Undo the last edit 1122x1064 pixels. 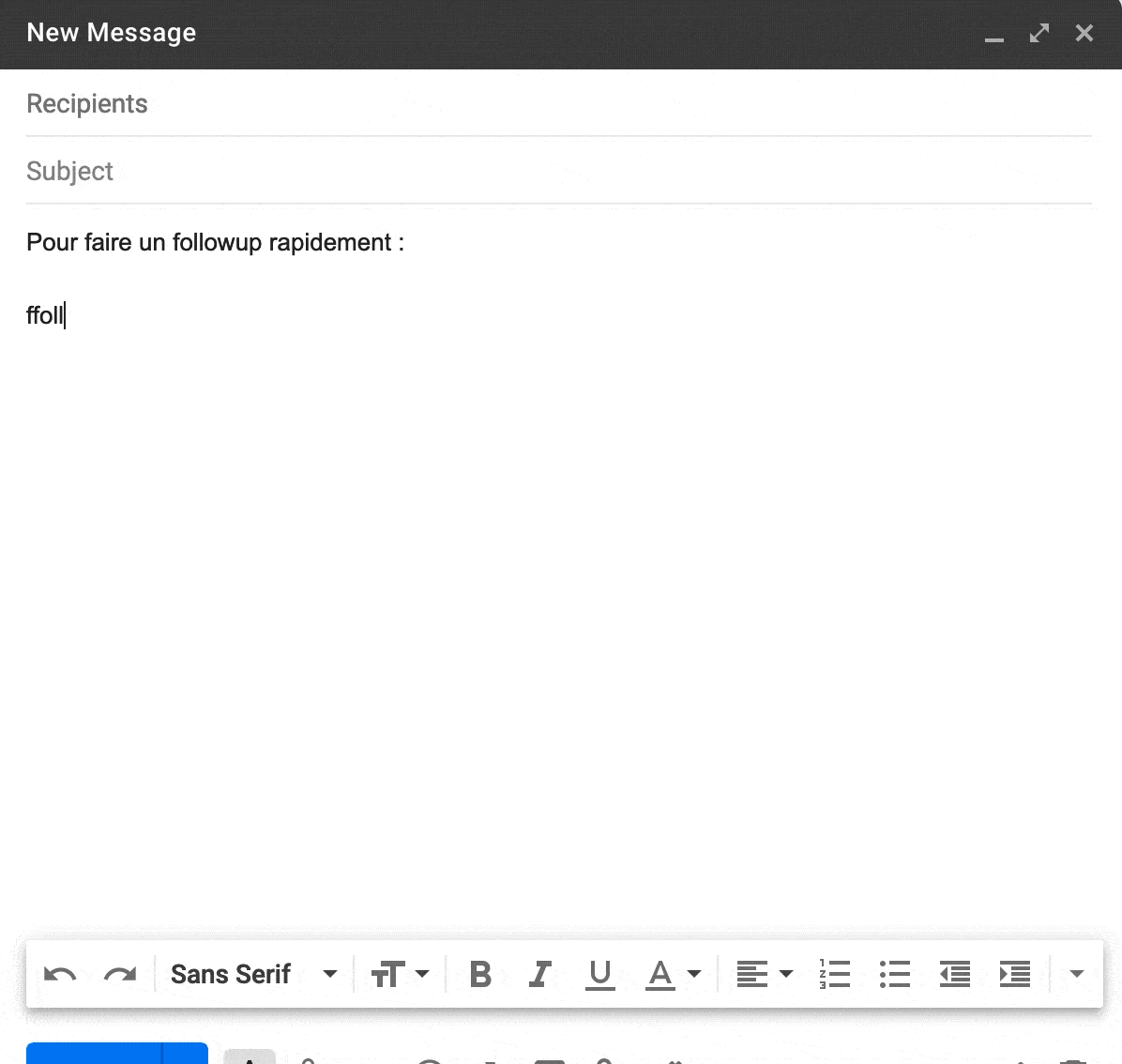[x=60, y=974]
